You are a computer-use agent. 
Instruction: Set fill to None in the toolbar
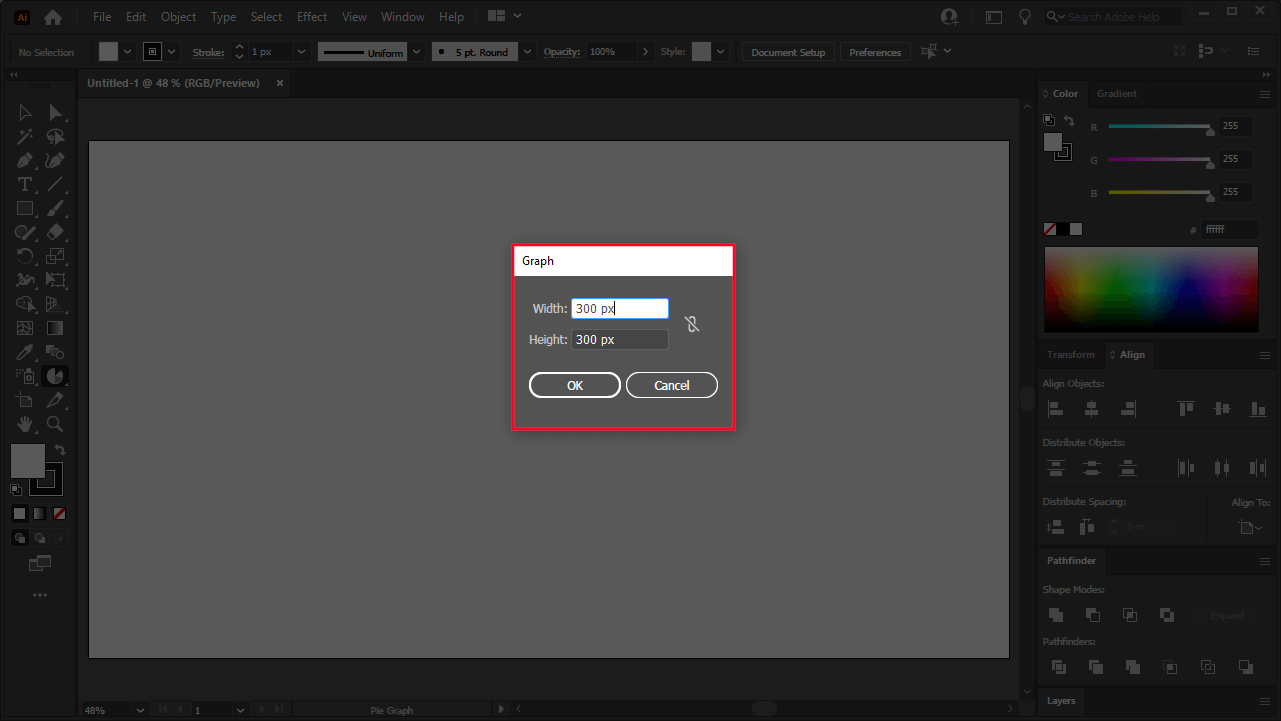click(x=59, y=513)
